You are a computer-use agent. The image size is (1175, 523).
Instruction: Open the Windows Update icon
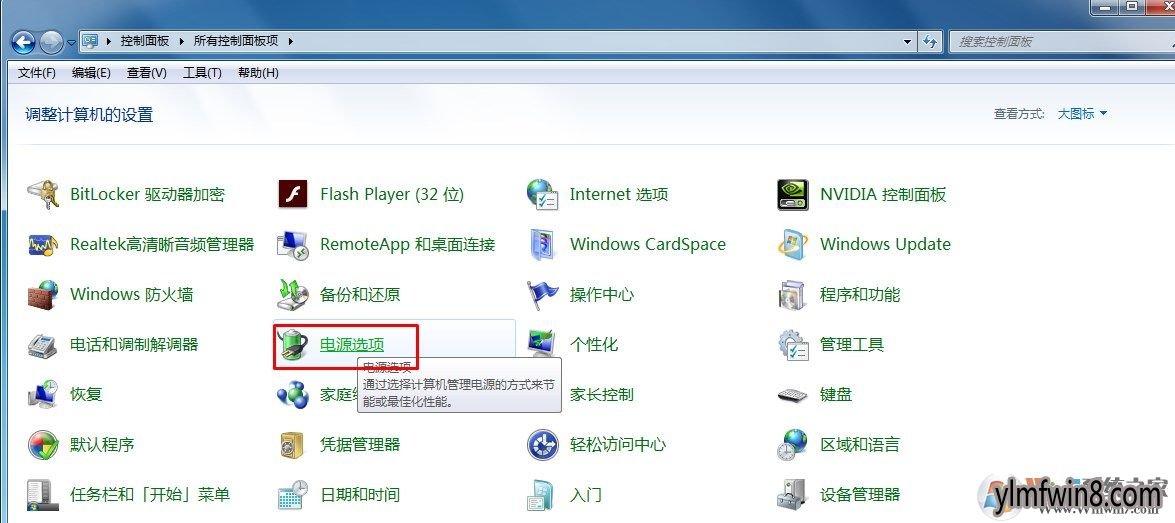pyautogui.click(x=793, y=245)
